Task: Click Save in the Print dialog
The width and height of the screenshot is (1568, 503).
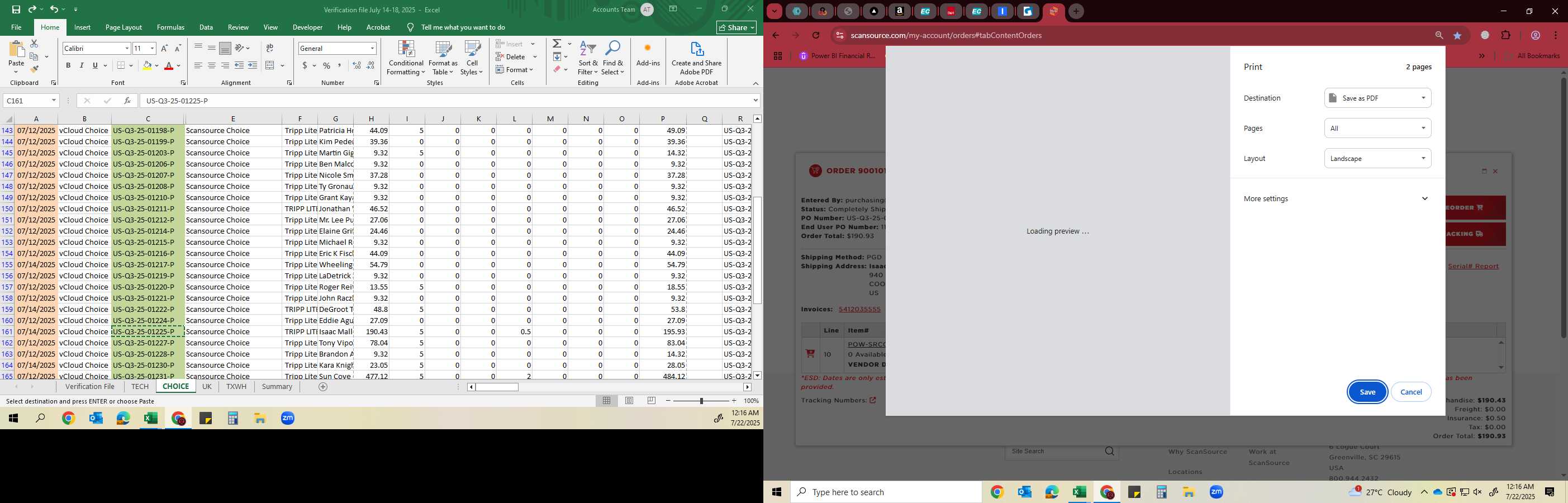Action: (x=1367, y=392)
